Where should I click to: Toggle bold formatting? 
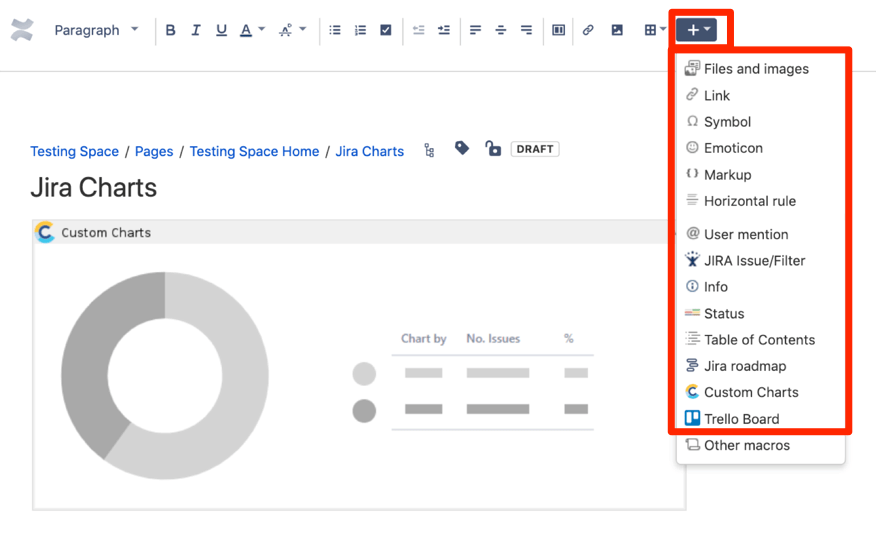[170, 30]
